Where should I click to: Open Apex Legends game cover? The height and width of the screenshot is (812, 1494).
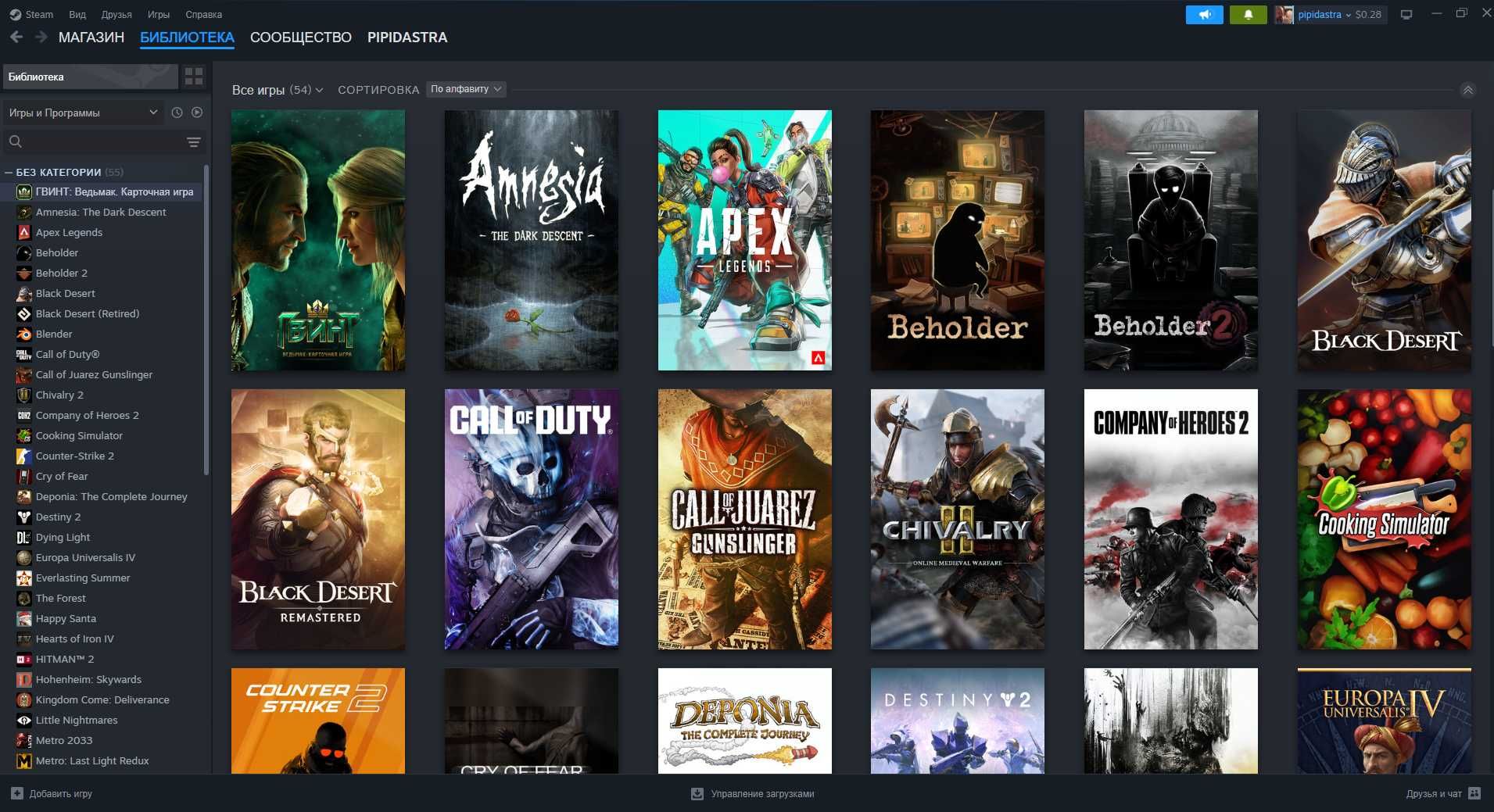[745, 240]
